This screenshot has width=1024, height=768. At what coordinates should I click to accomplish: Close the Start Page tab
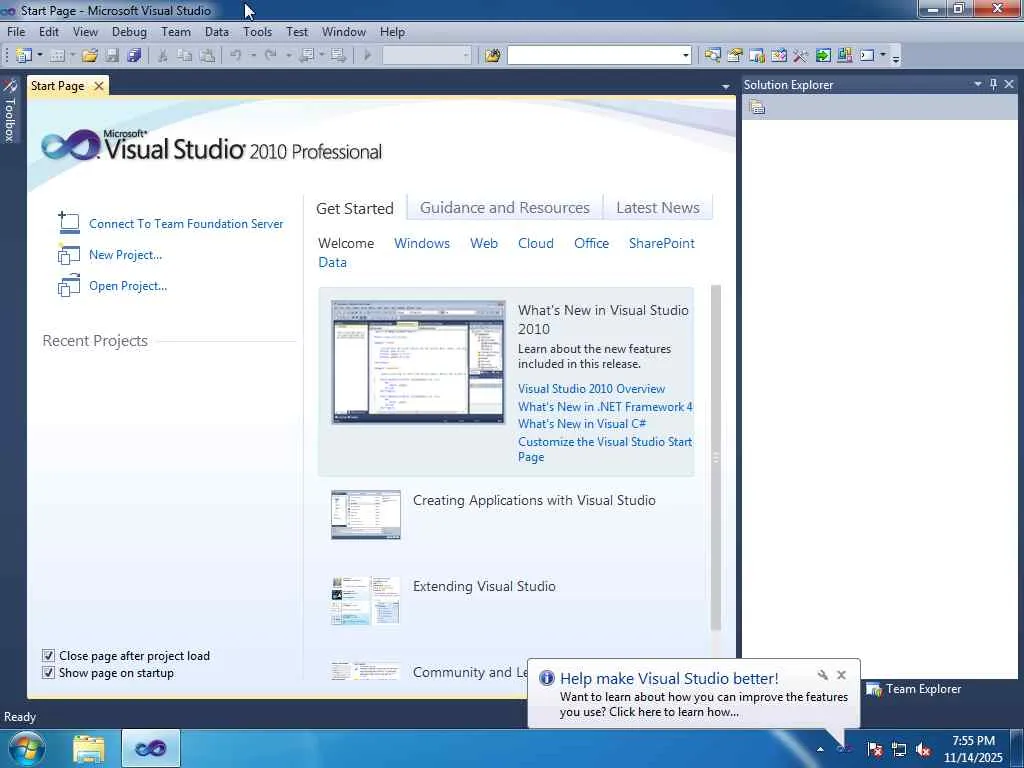pyautogui.click(x=99, y=86)
